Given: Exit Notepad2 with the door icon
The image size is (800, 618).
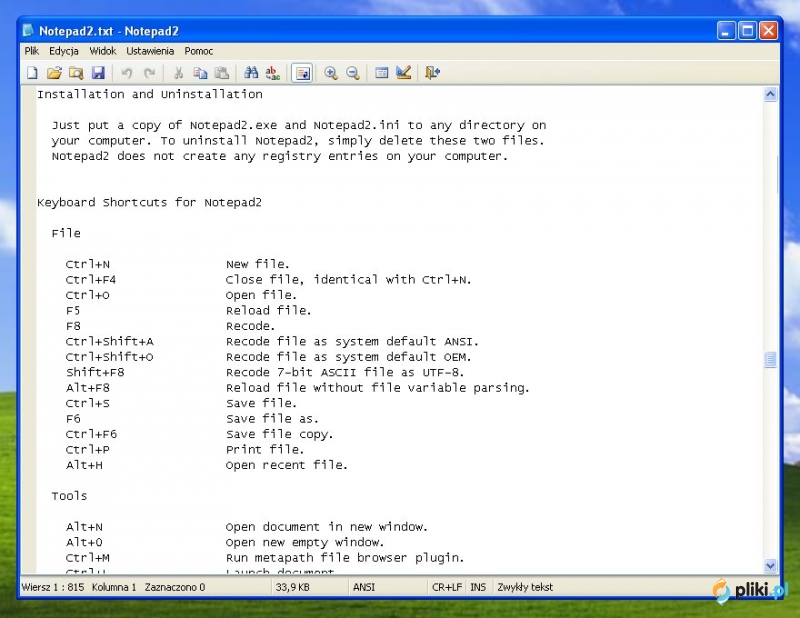Looking at the screenshot, I should tap(433, 73).
